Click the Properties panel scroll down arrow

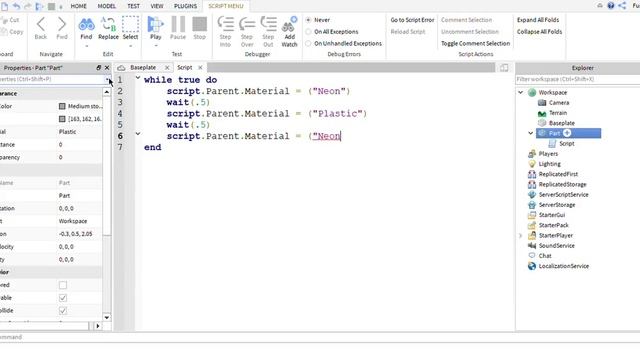(x=107, y=317)
